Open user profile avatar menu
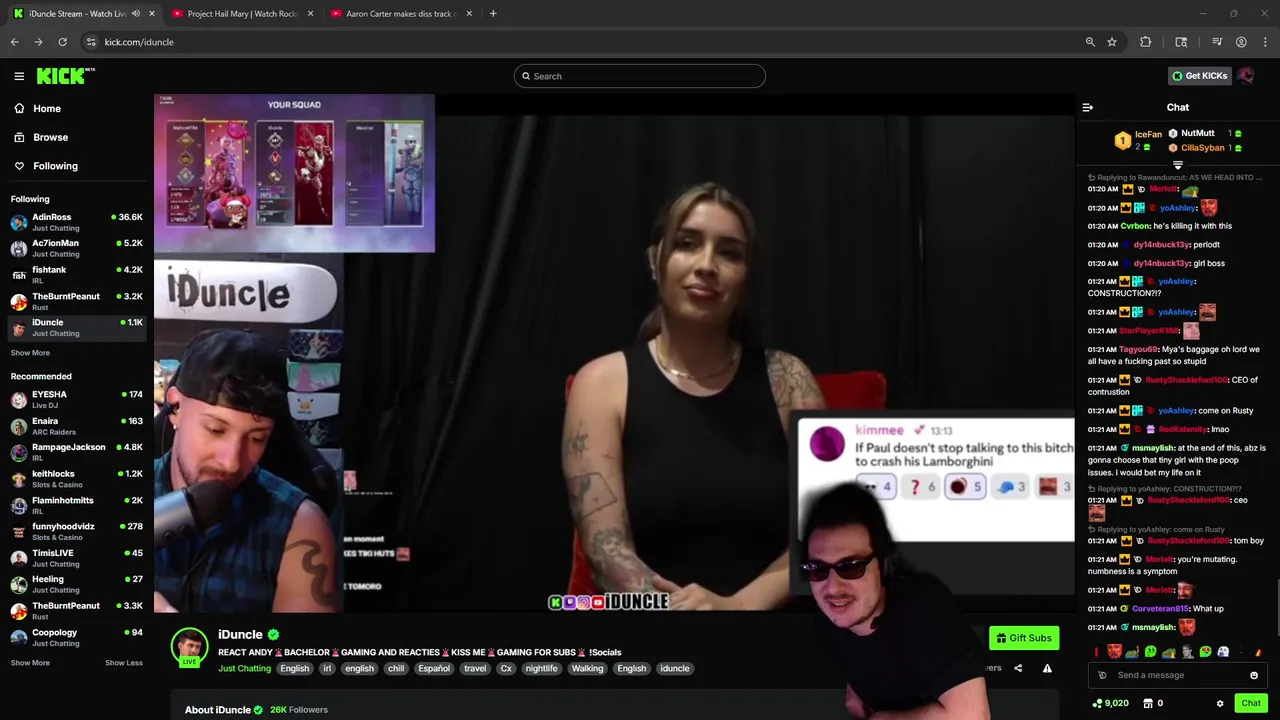 pos(1246,76)
